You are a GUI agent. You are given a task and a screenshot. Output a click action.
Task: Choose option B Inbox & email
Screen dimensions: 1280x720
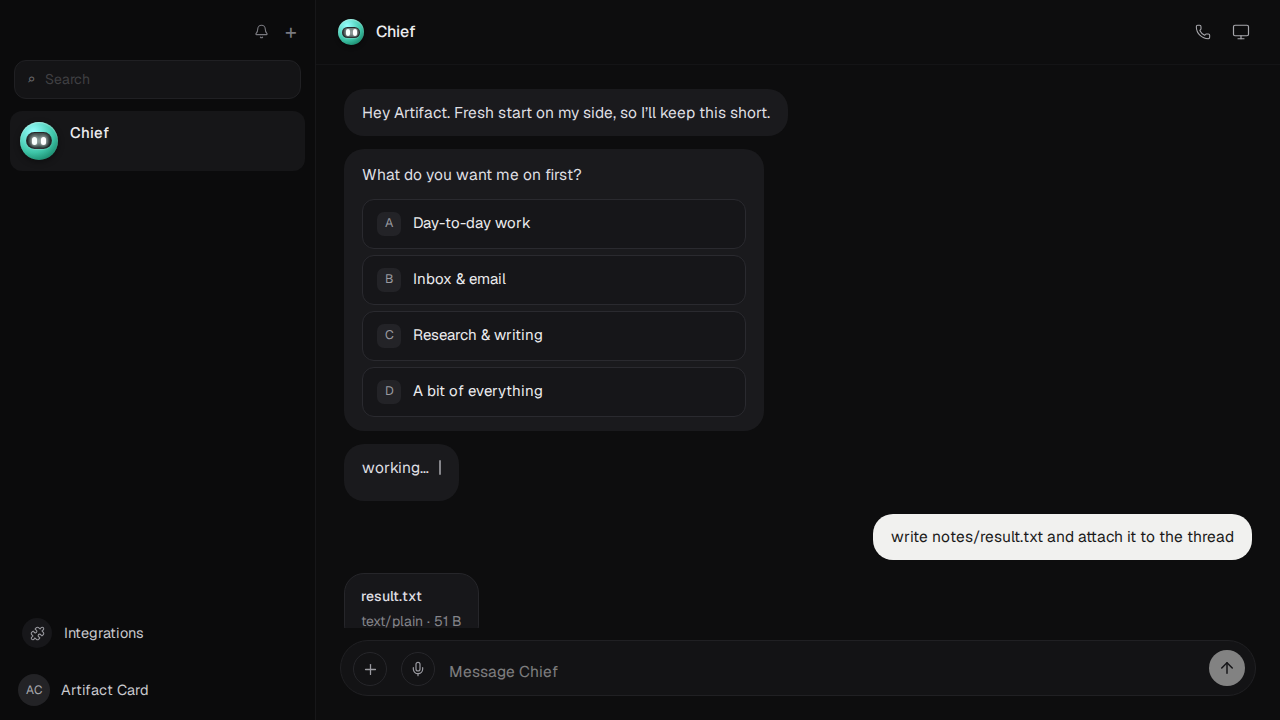554,279
